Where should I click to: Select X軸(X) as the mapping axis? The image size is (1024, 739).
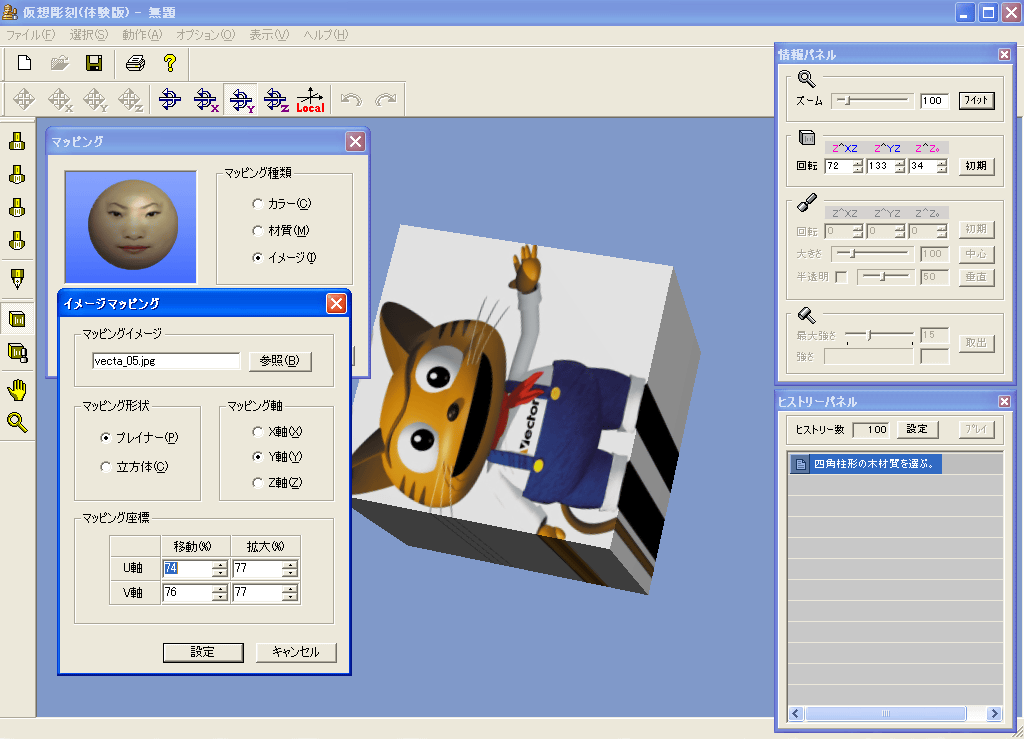[257, 432]
